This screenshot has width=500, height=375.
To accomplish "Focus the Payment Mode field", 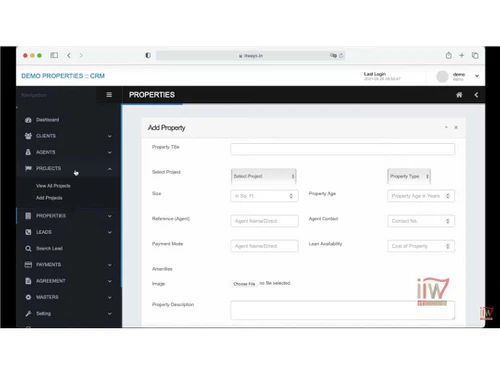I will click(264, 246).
